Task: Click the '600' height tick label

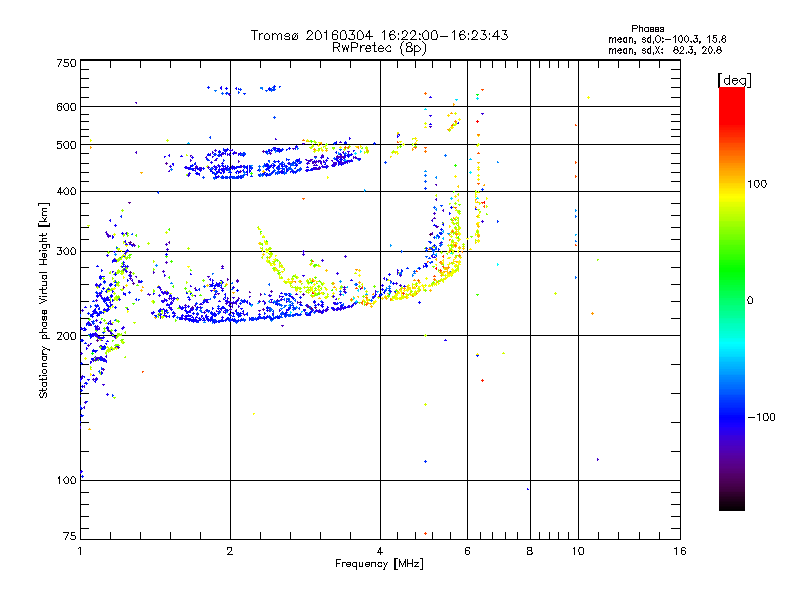Action: coord(66,107)
